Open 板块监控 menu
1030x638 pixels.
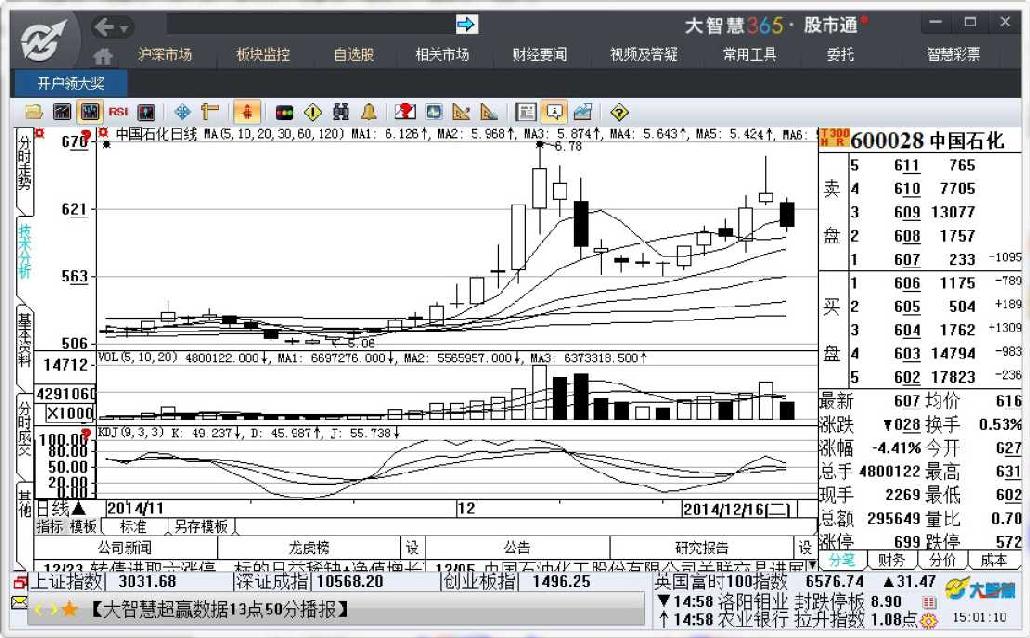click(263, 55)
